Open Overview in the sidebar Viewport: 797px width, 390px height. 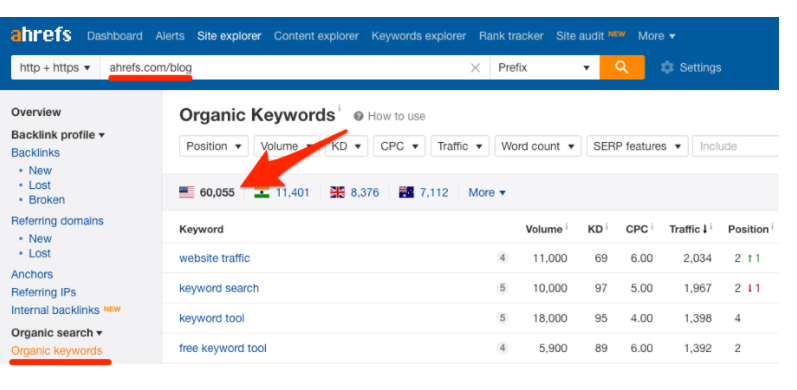pyautogui.click(x=36, y=112)
